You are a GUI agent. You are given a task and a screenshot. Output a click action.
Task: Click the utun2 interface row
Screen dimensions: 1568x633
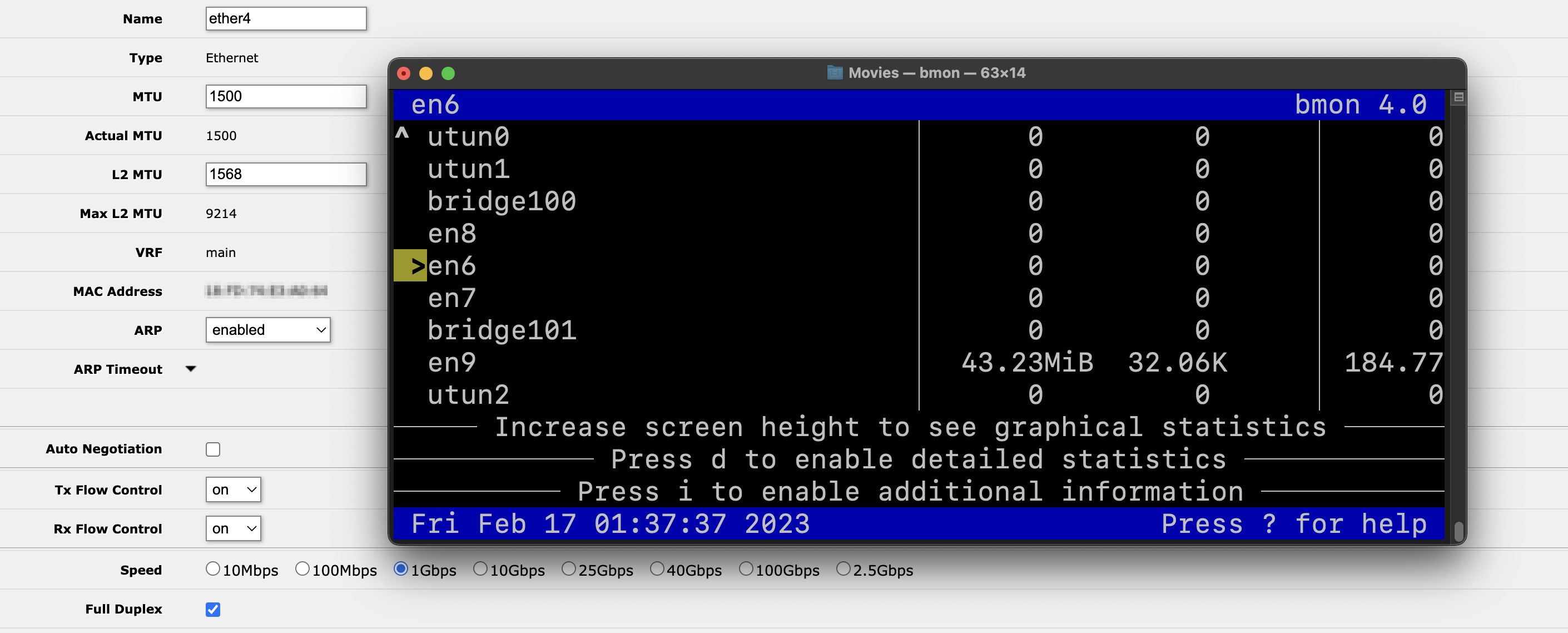(x=919, y=394)
